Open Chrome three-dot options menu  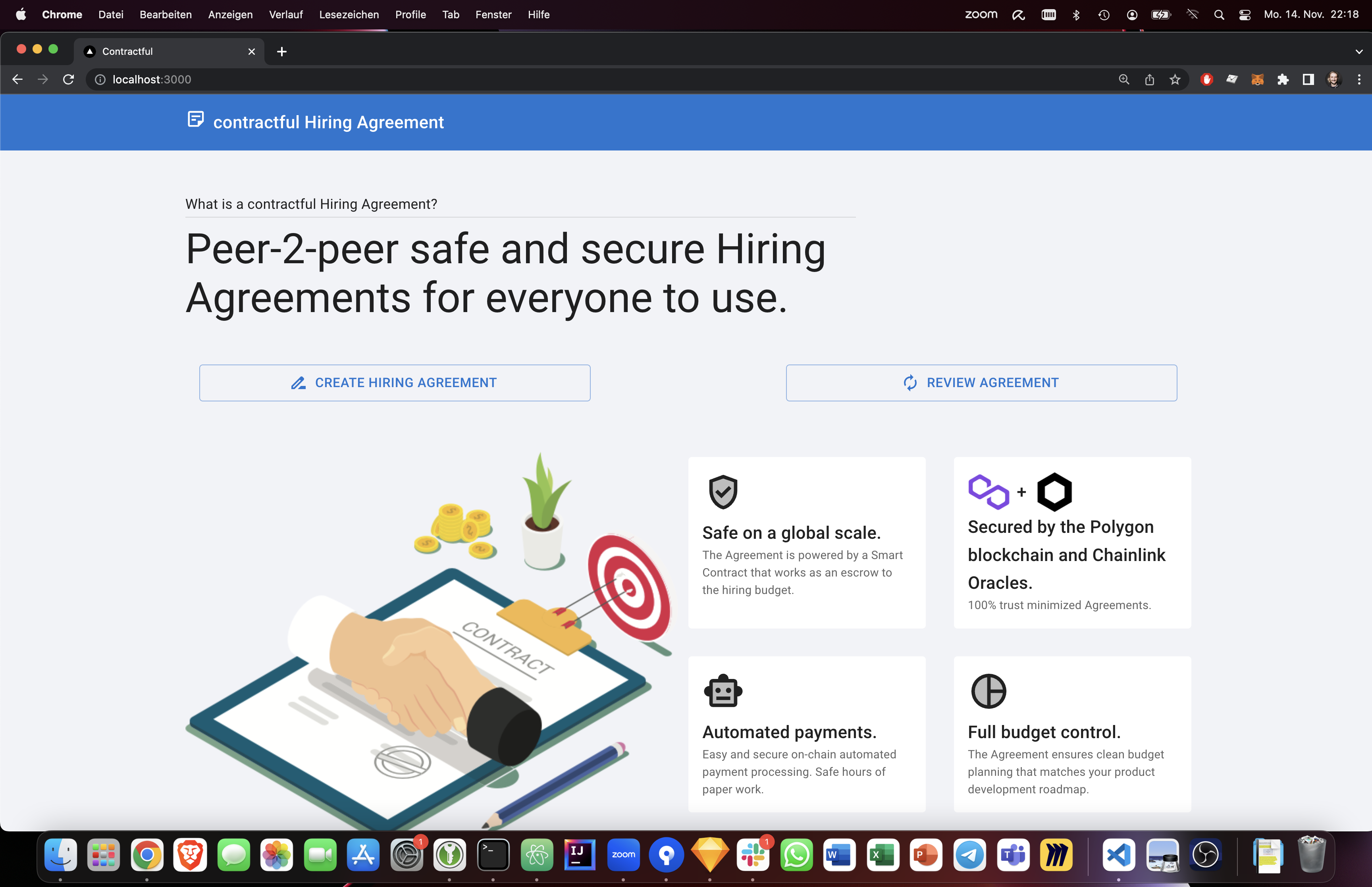pos(1359,79)
